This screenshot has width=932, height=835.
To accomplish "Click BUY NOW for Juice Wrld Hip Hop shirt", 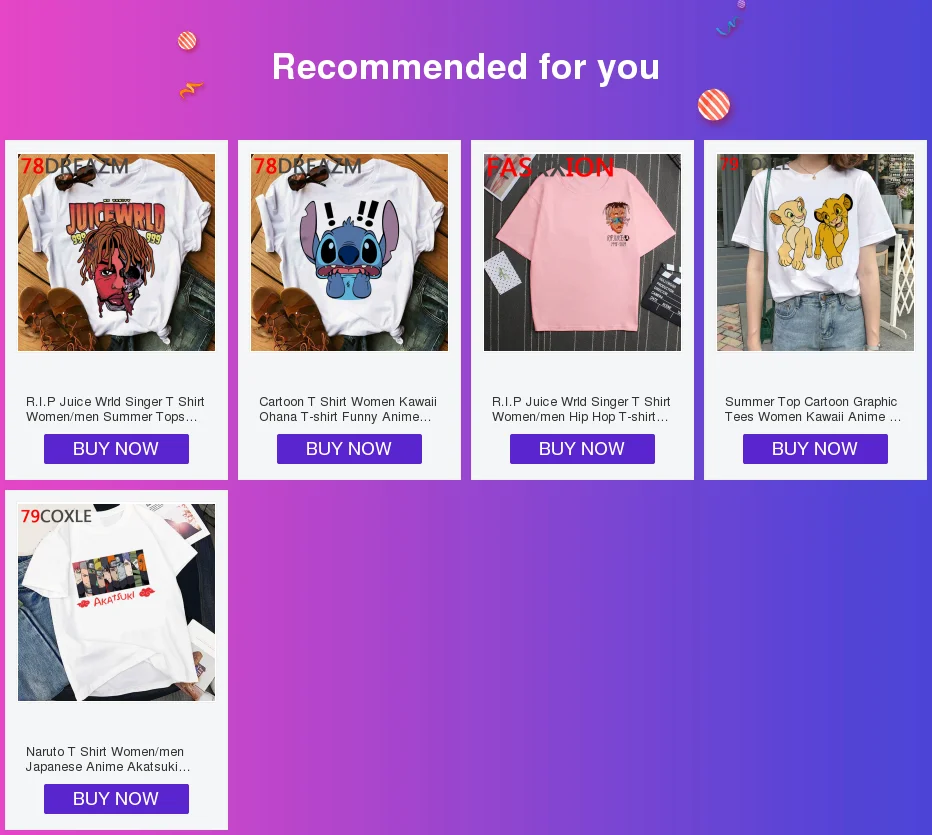I will coord(582,449).
